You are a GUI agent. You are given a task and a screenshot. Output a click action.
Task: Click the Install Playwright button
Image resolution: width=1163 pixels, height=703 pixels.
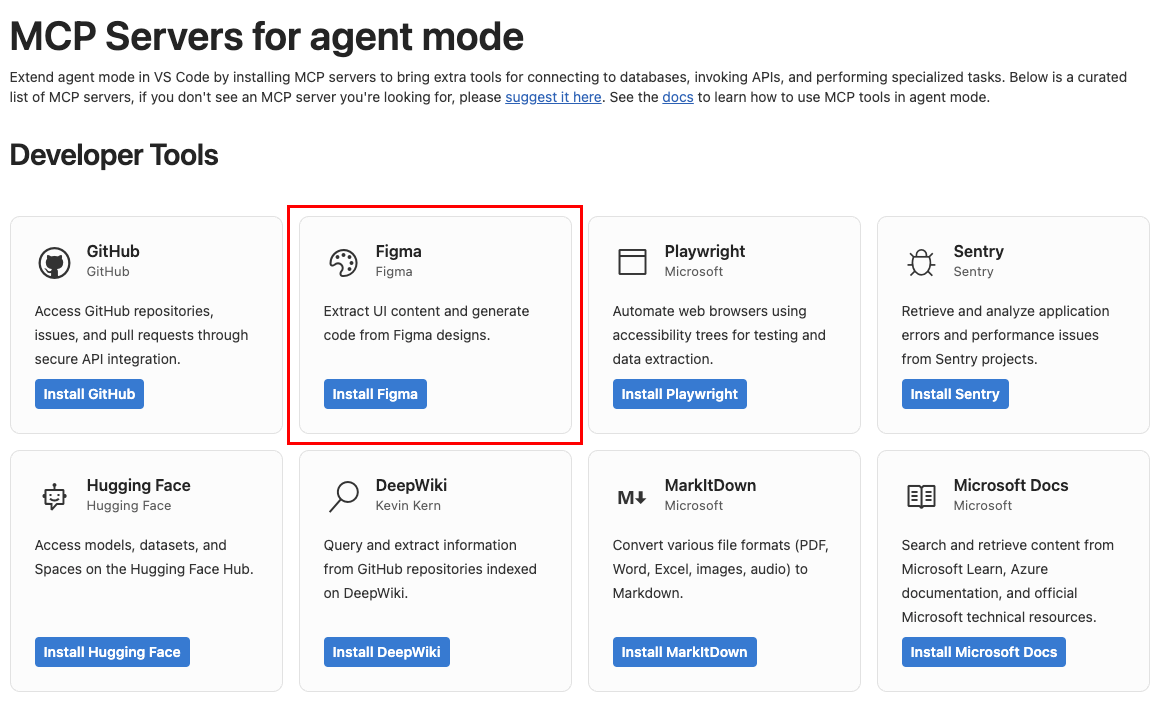(679, 394)
